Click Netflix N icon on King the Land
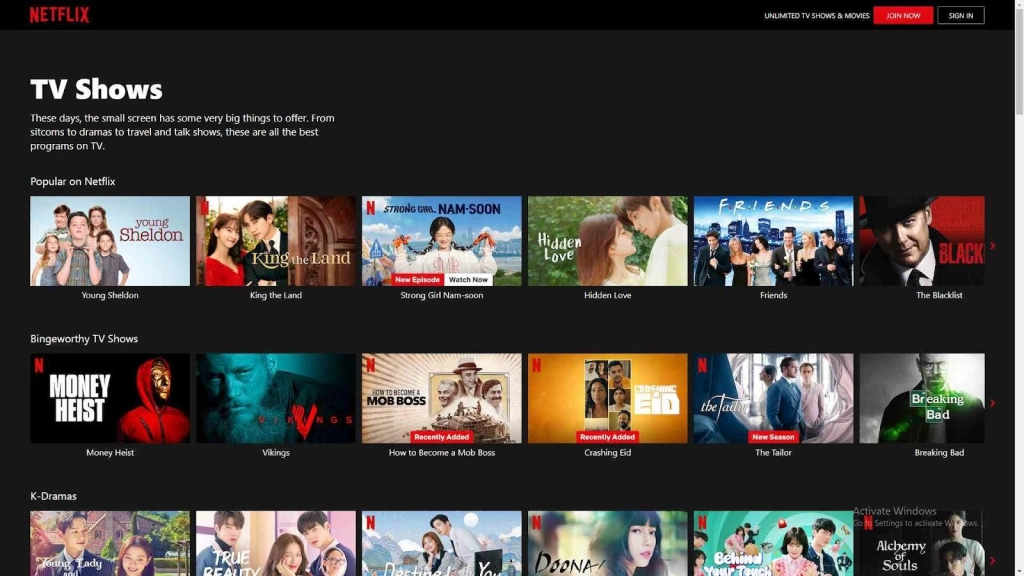The image size is (1024, 576). pyautogui.click(x=204, y=208)
